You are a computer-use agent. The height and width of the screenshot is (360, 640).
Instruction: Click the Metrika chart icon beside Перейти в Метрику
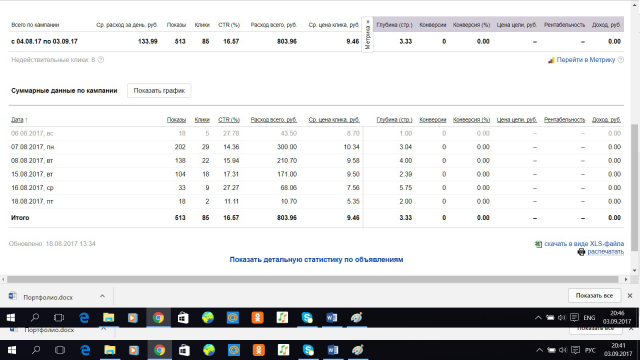coord(551,60)
